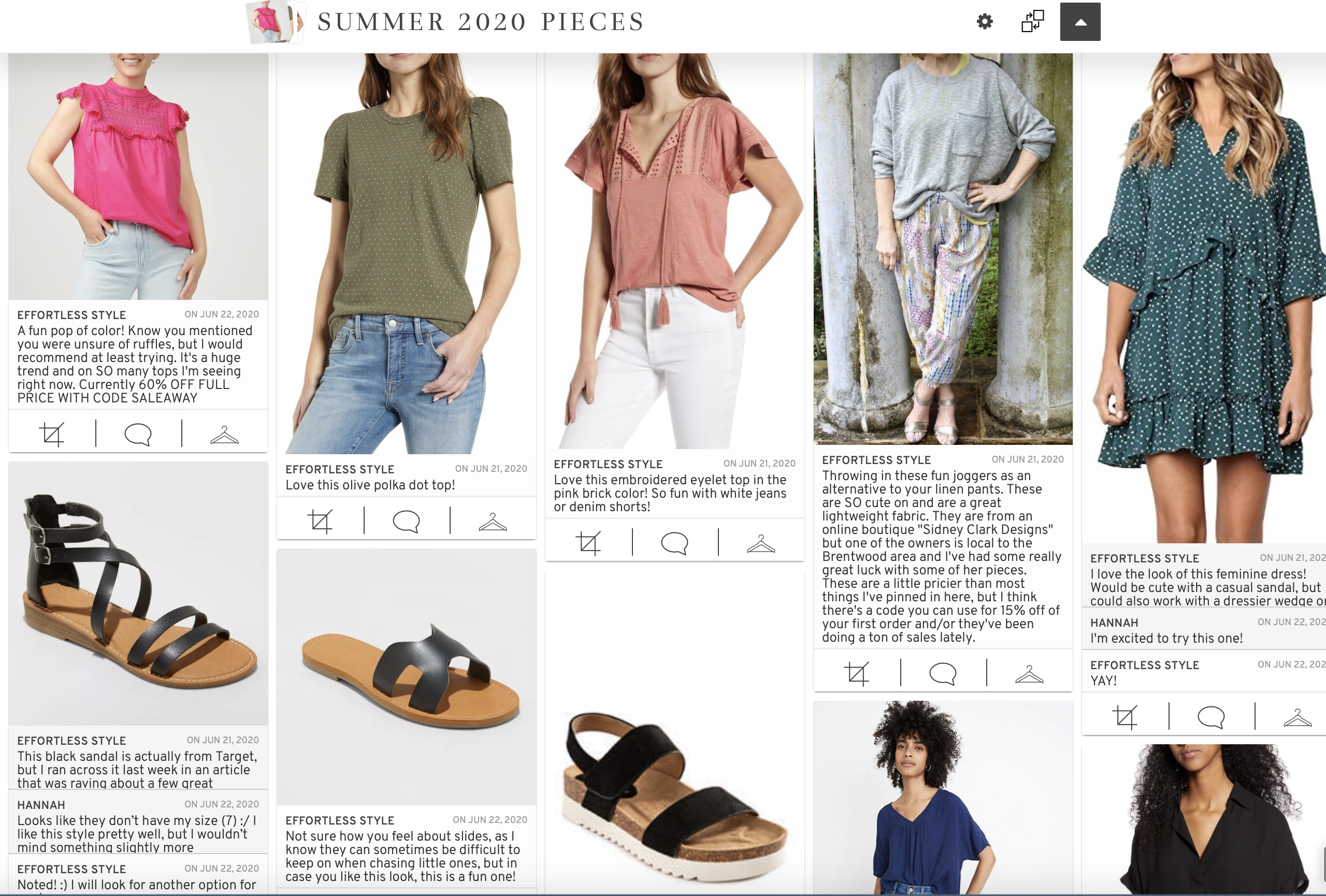Open the black strappy sandal image

(138, 593)
